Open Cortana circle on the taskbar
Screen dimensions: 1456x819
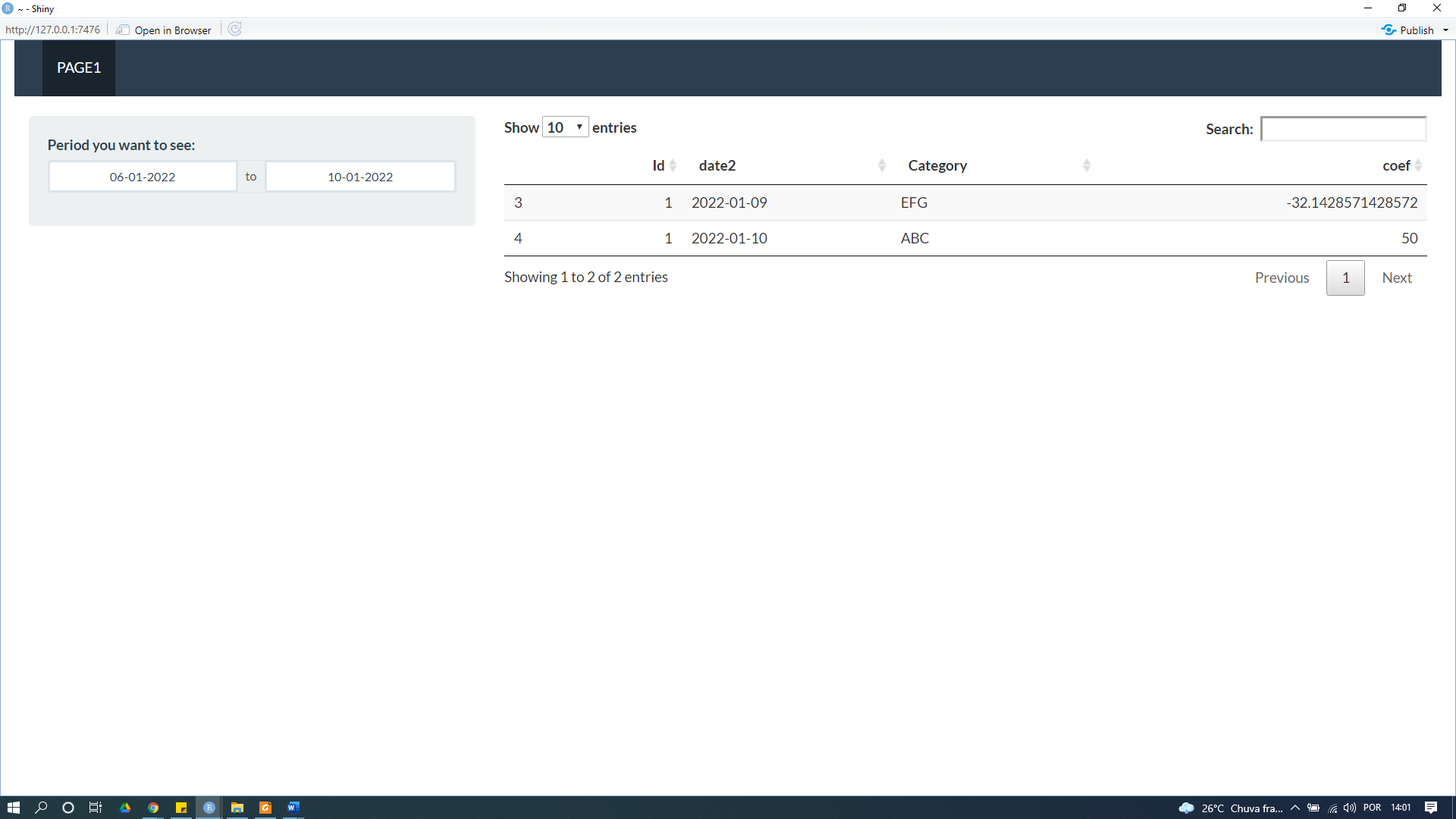pyautogui.click(x=68, y=808)
